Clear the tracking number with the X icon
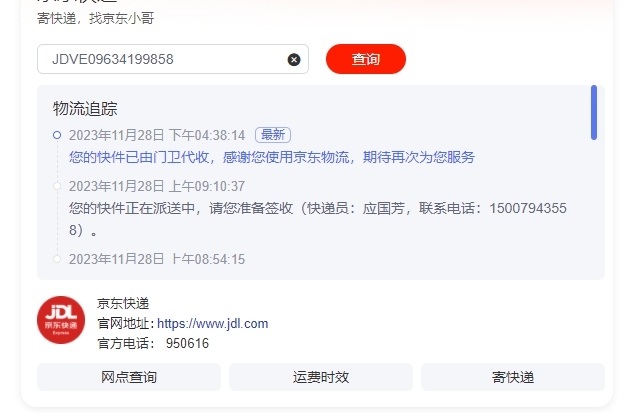The image size is (625, 413). (x=294, y=60)
